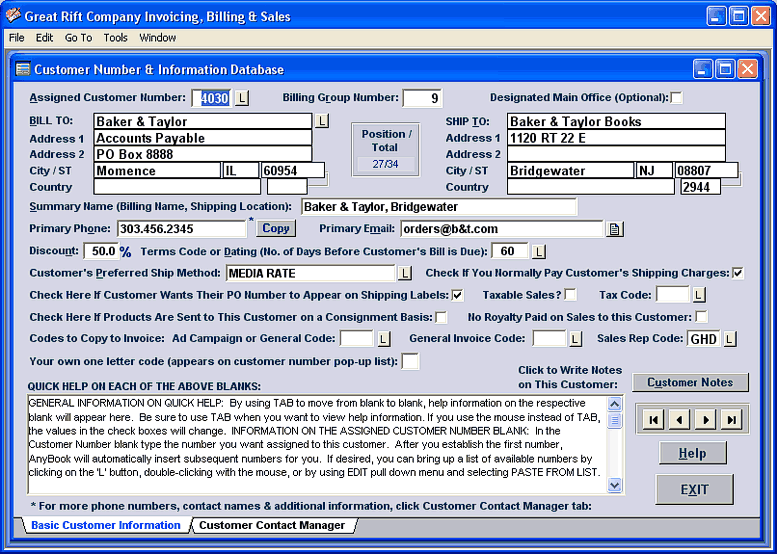Click the Billing Group Number field
The width and height of the screenshot is (777, 554).
pos(422,98)
